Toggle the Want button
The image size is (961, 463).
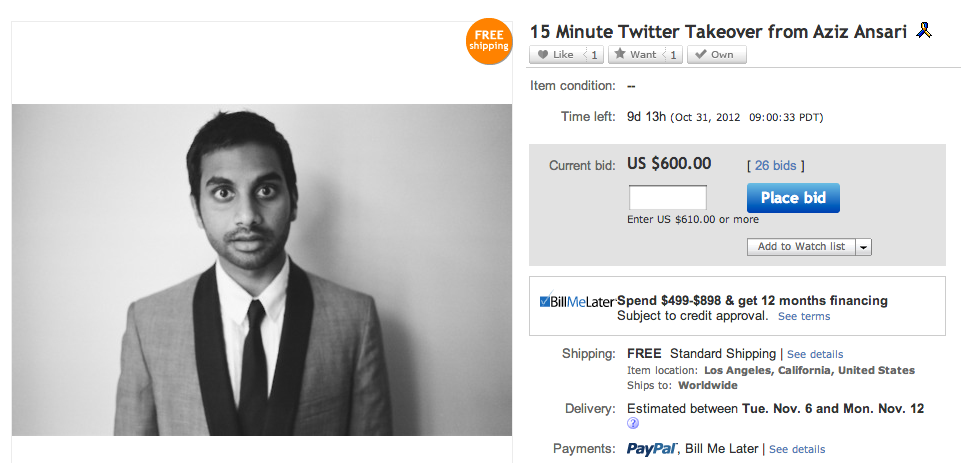pos(645,55)
